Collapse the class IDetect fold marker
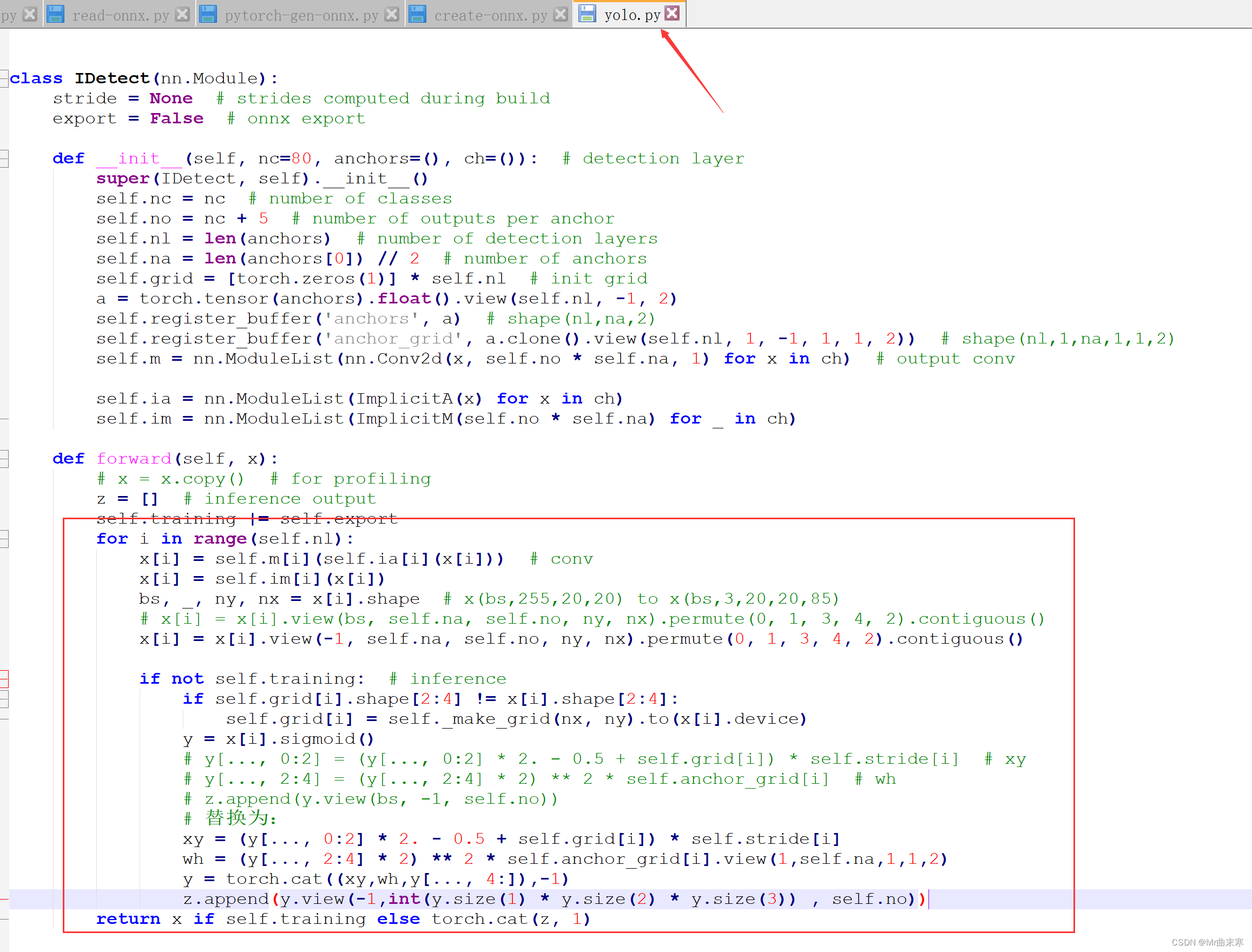Viewport: 1252px width, 952px height. coord(4,78)
